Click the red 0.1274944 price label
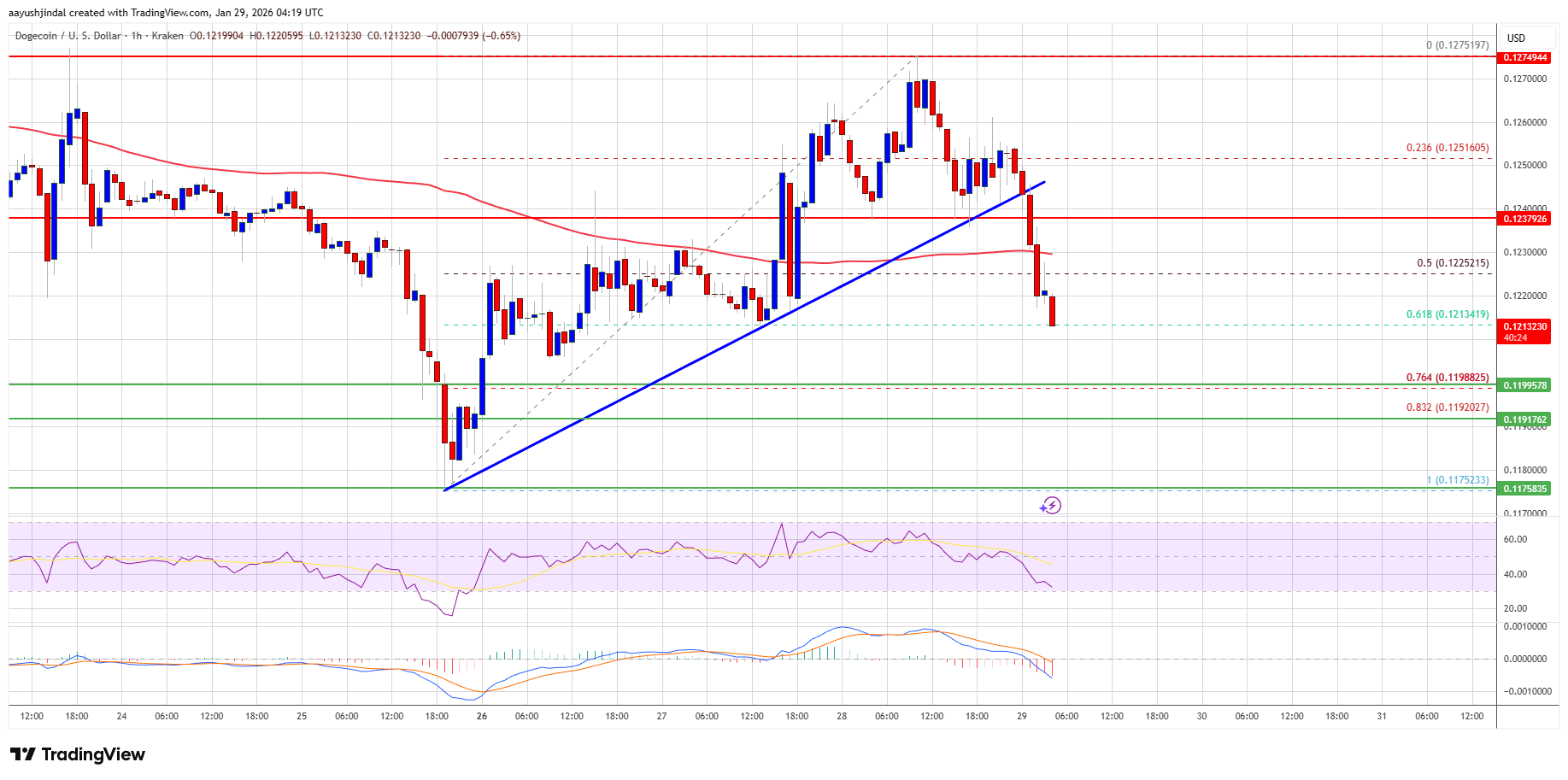 [x=1524, y=58]
